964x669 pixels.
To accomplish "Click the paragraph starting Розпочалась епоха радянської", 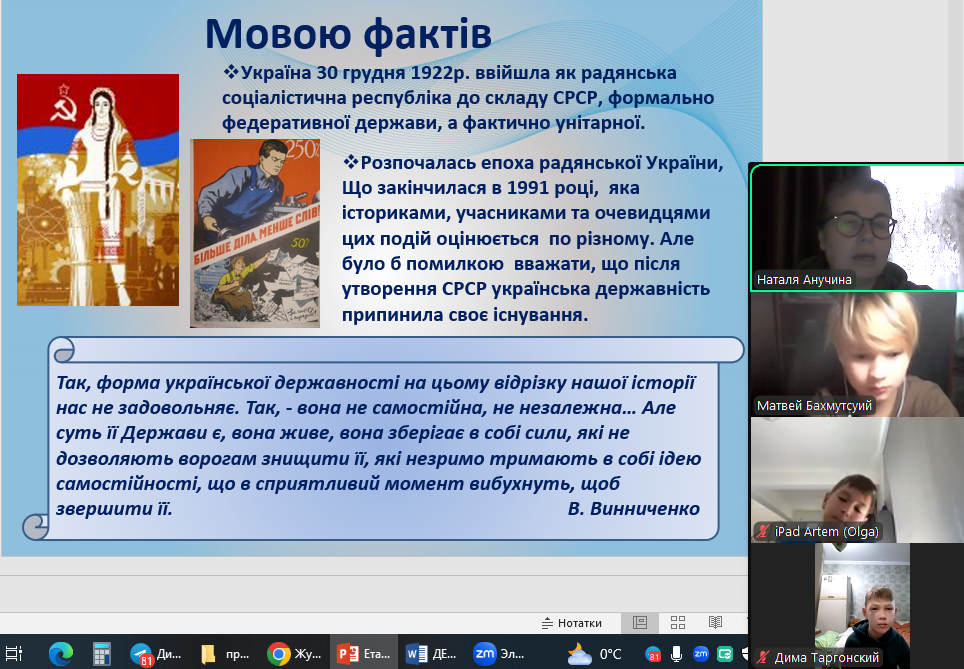I will tap(532, 239).
